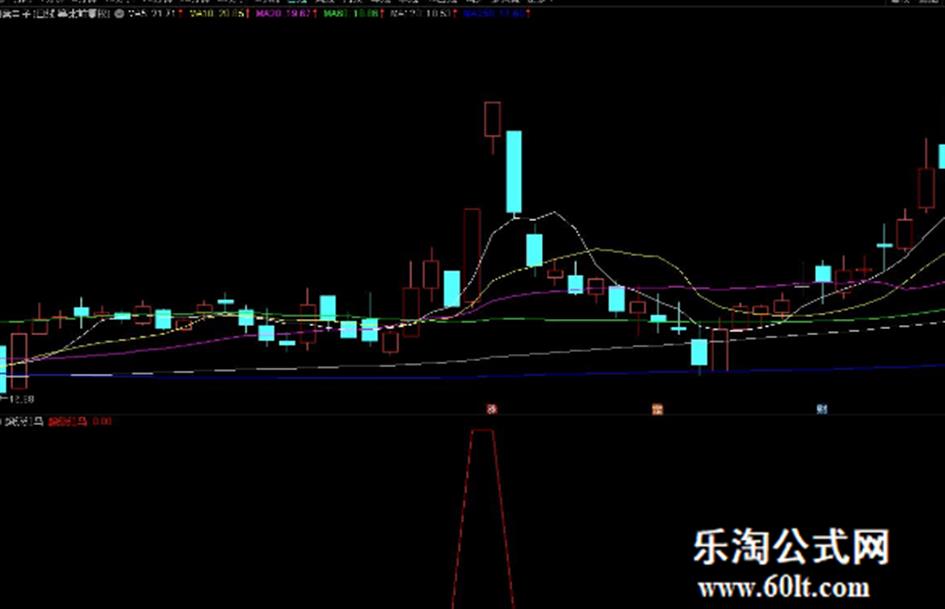Click the red signal spike in sub-chart
Screen dimensions: 945x609
point(483,519)
